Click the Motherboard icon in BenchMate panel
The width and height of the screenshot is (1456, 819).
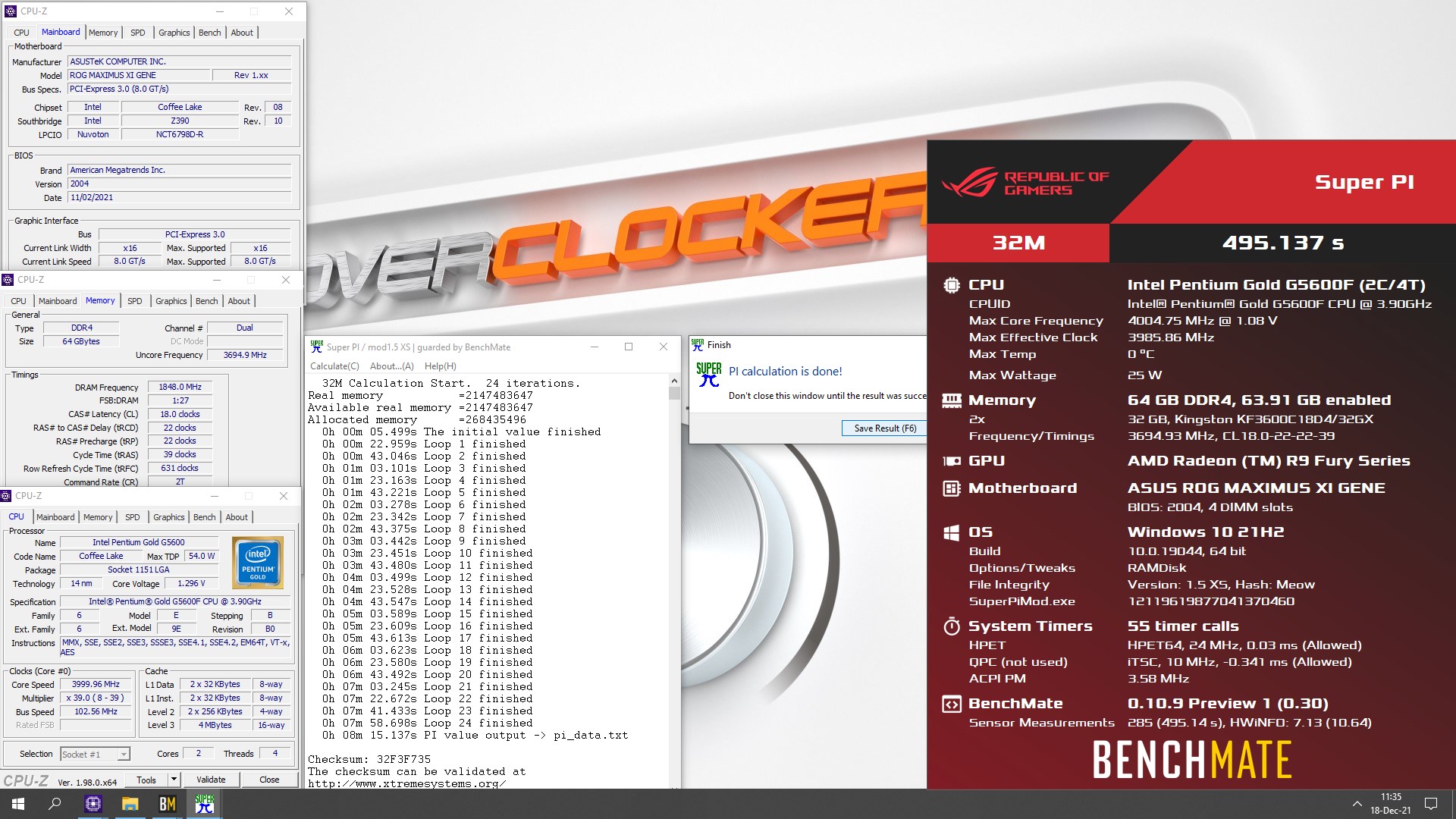coord(951,488)
